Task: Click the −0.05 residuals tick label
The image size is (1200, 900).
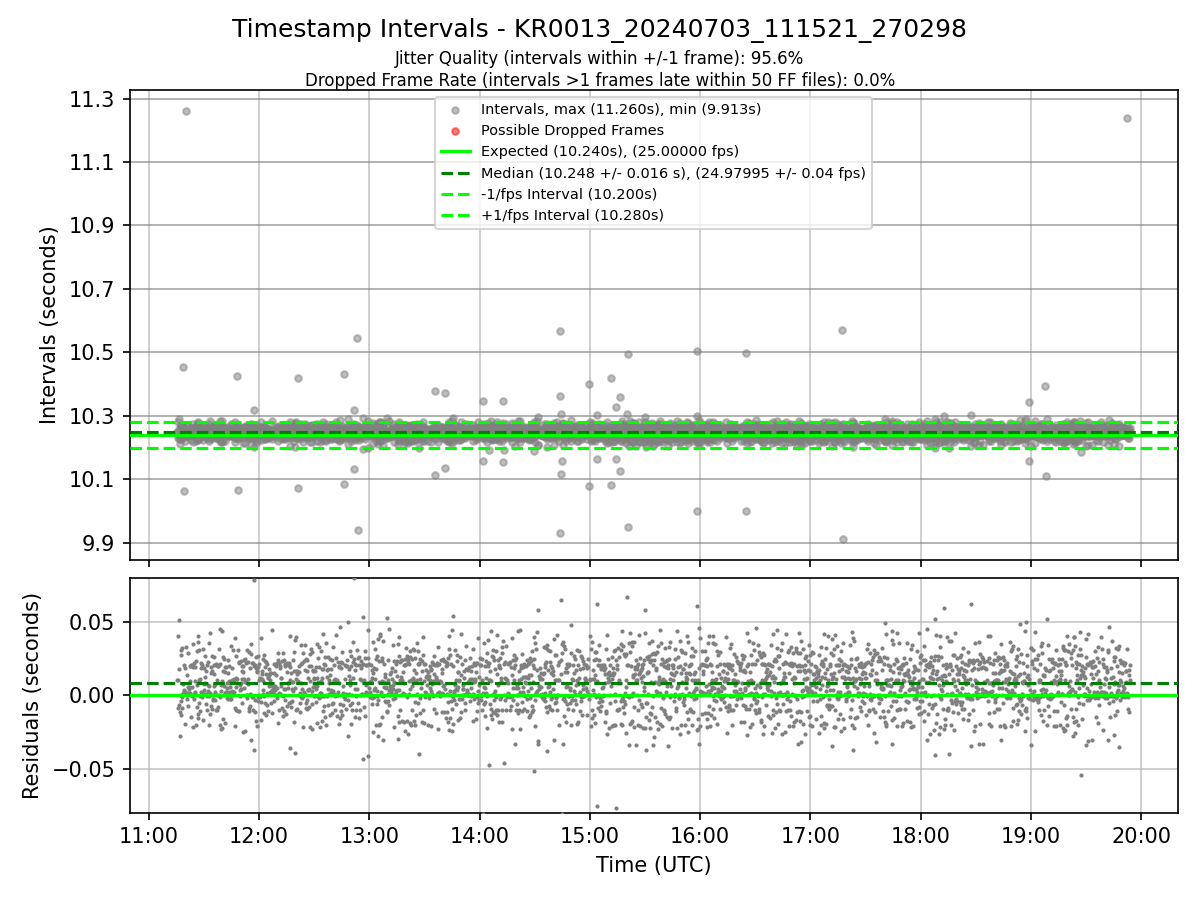Action: [86, 769]
